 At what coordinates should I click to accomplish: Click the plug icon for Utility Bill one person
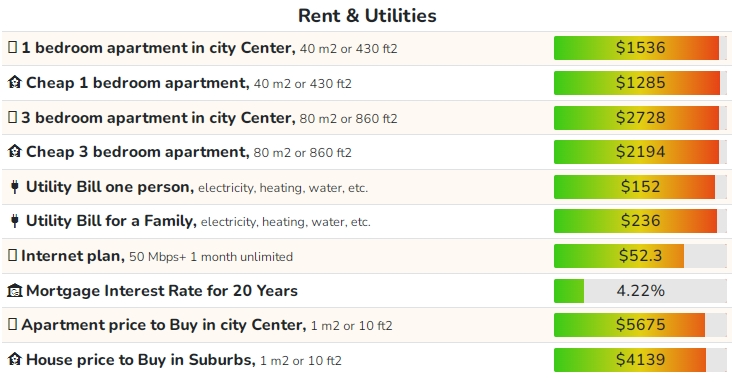pyautogui.click(x=14, y=187)
